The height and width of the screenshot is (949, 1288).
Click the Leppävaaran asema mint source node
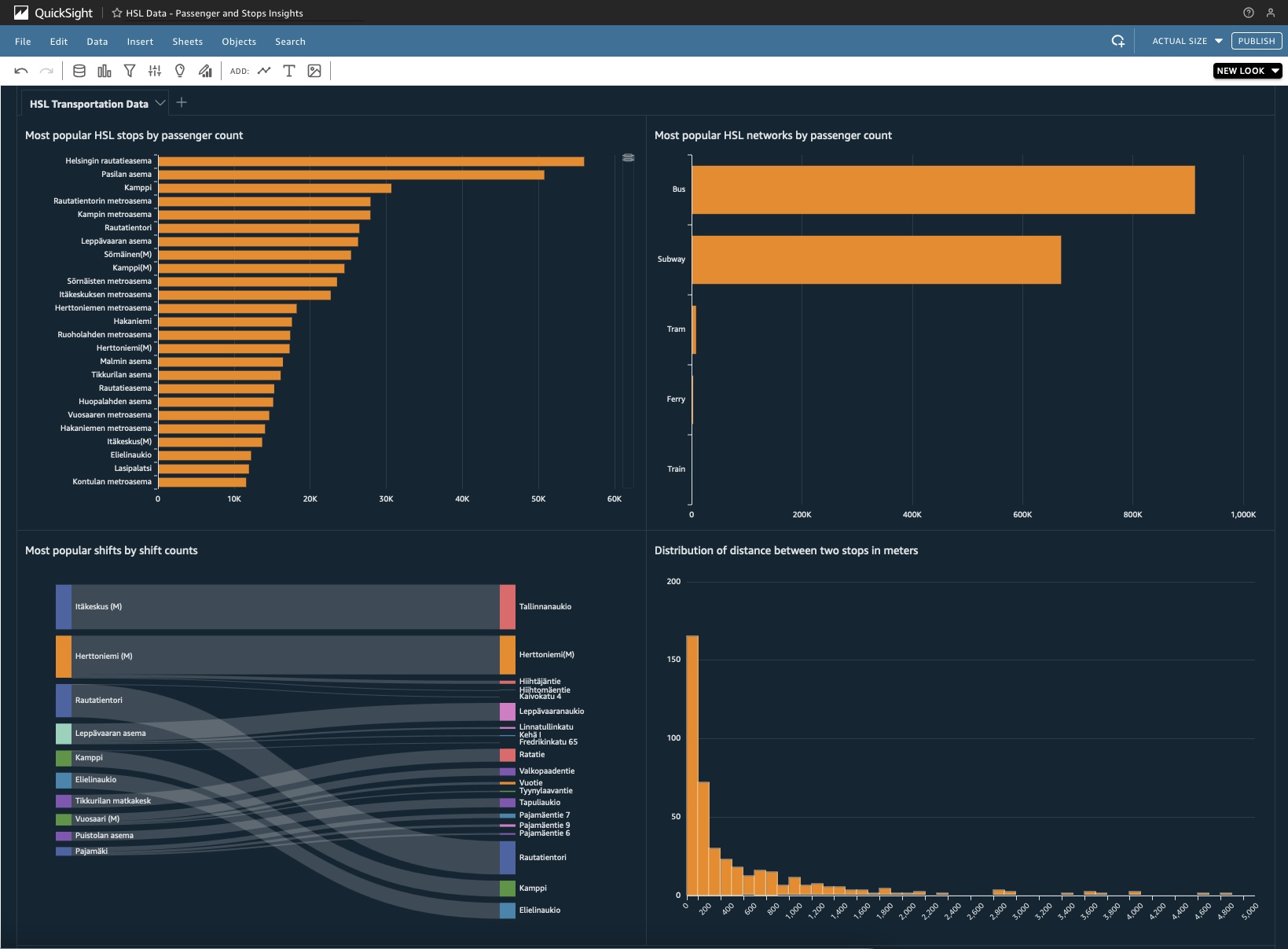64,734
